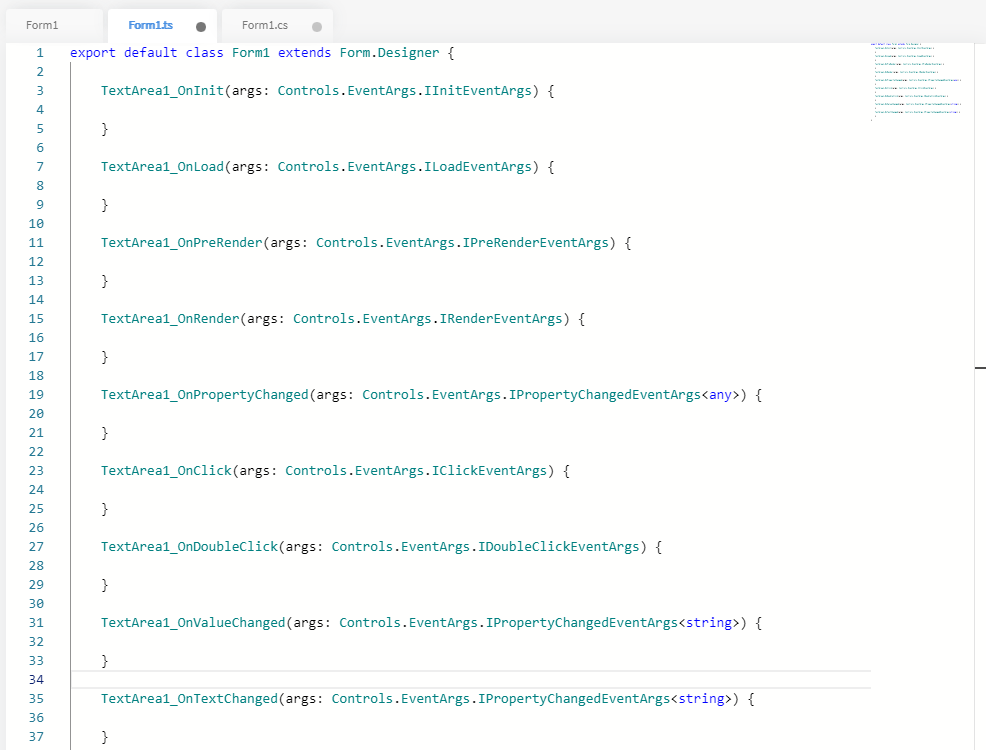Click IRenderEventArgs type on line 15
The image size is (986, 750).
[x=508, y=318]
